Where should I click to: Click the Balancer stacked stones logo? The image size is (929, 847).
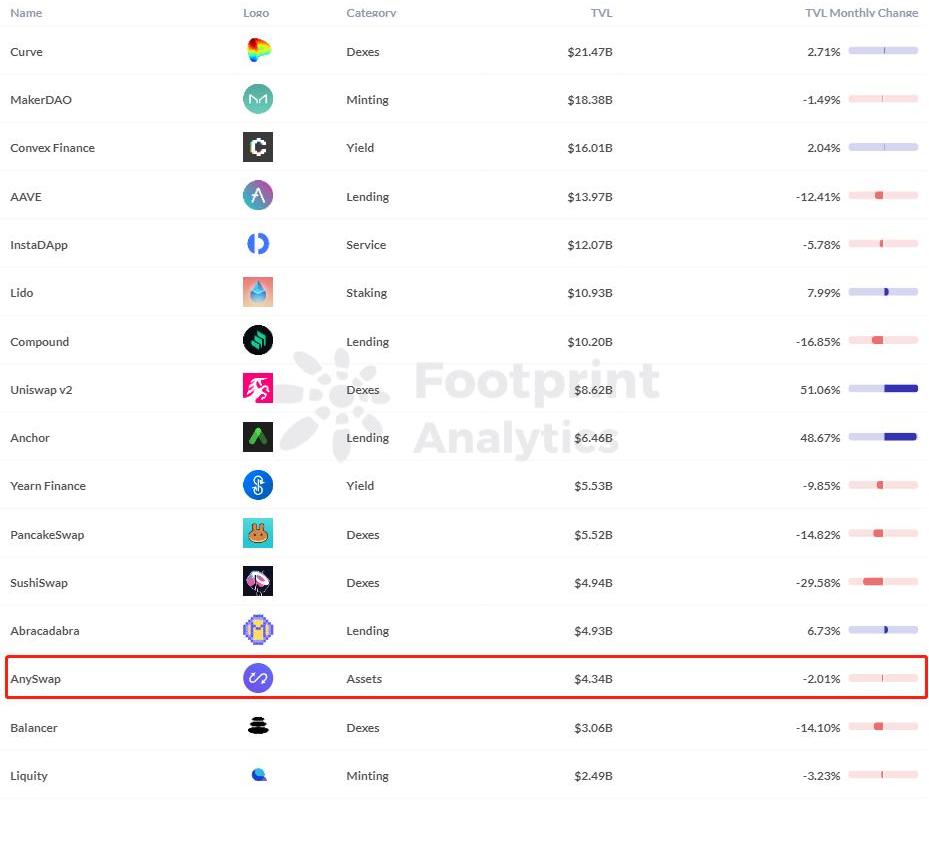258,726
